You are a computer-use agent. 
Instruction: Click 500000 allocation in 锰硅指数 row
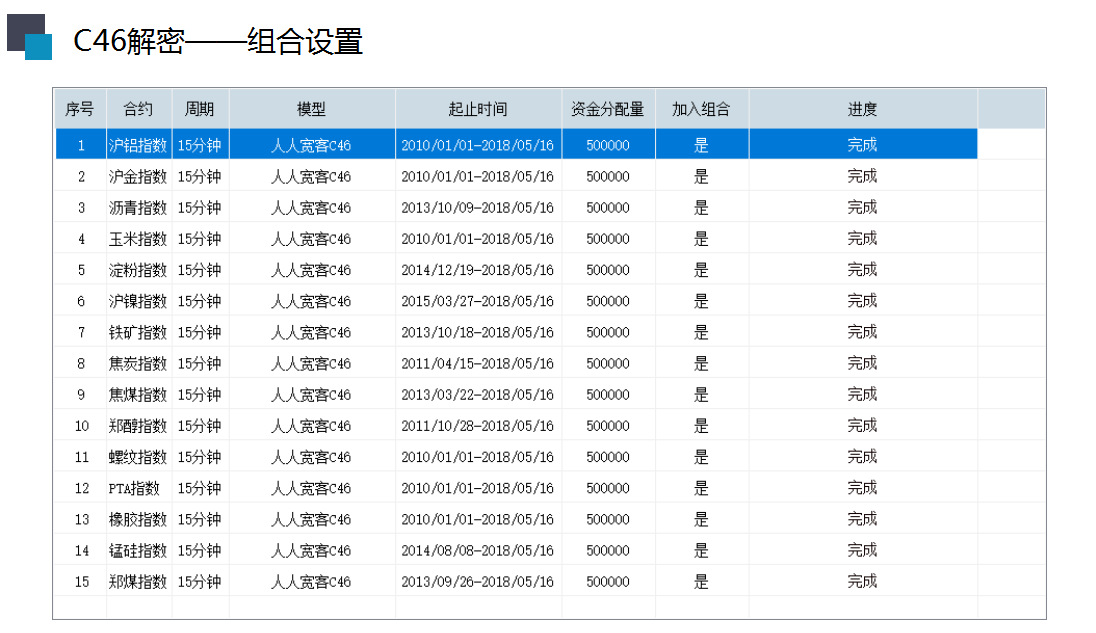(608, 551)
